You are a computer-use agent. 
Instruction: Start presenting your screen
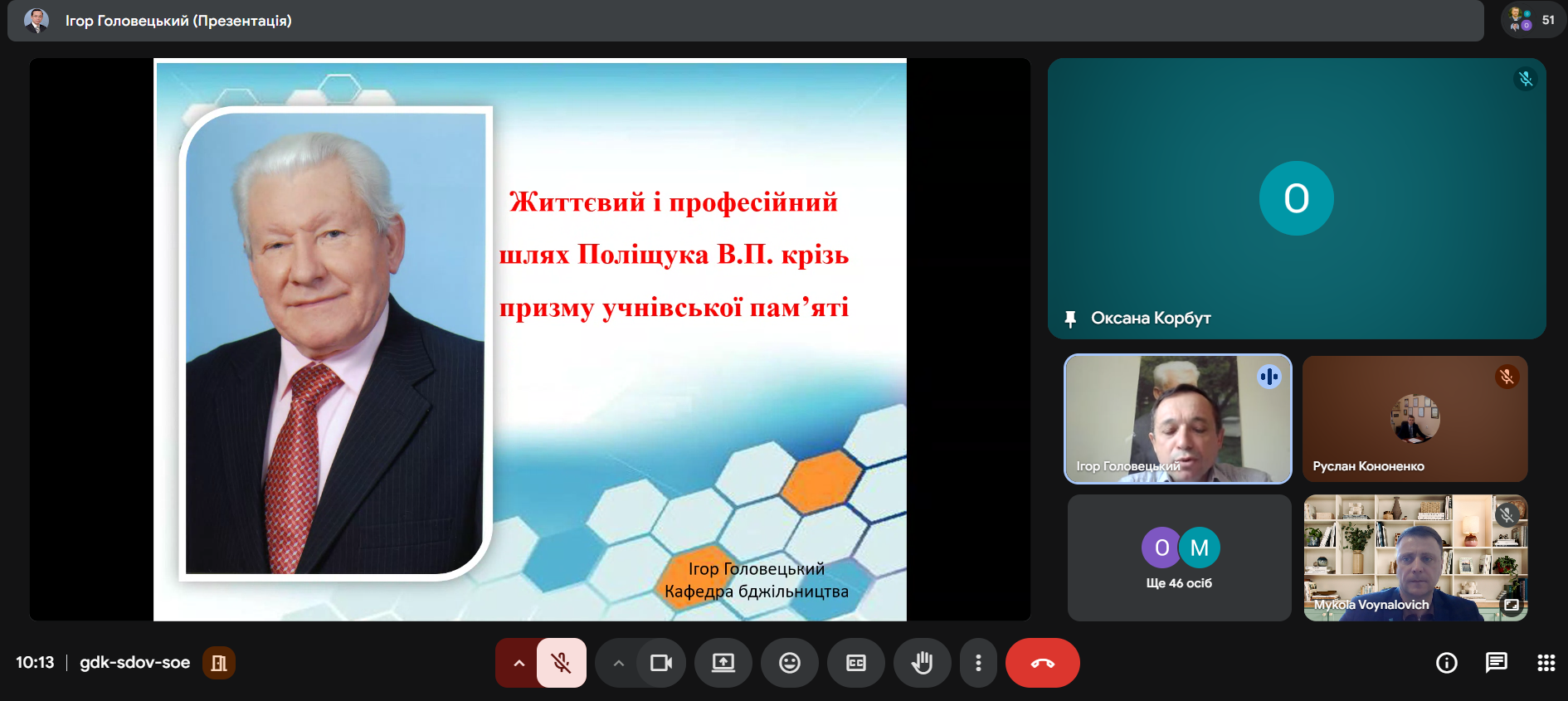[x=723, y=663]
